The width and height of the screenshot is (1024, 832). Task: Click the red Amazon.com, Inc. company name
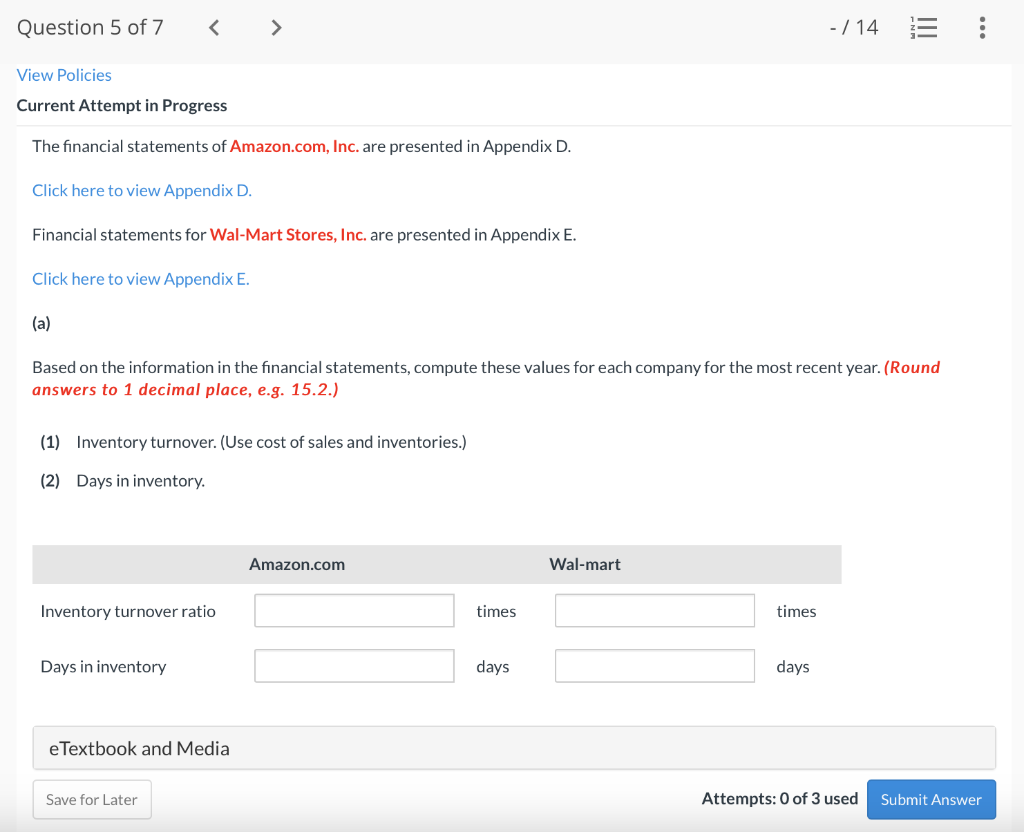point(295,146)
